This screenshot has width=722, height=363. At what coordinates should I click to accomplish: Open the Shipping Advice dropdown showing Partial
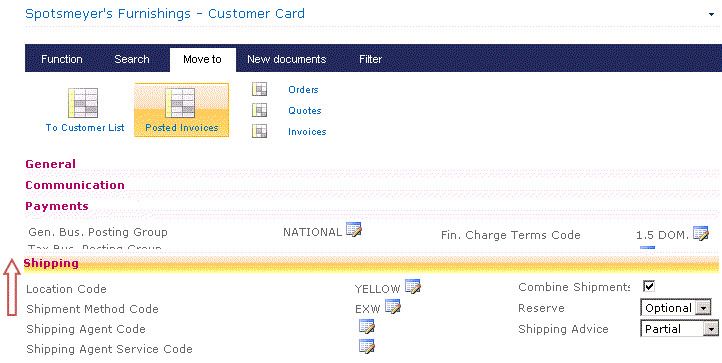[679, 328]
